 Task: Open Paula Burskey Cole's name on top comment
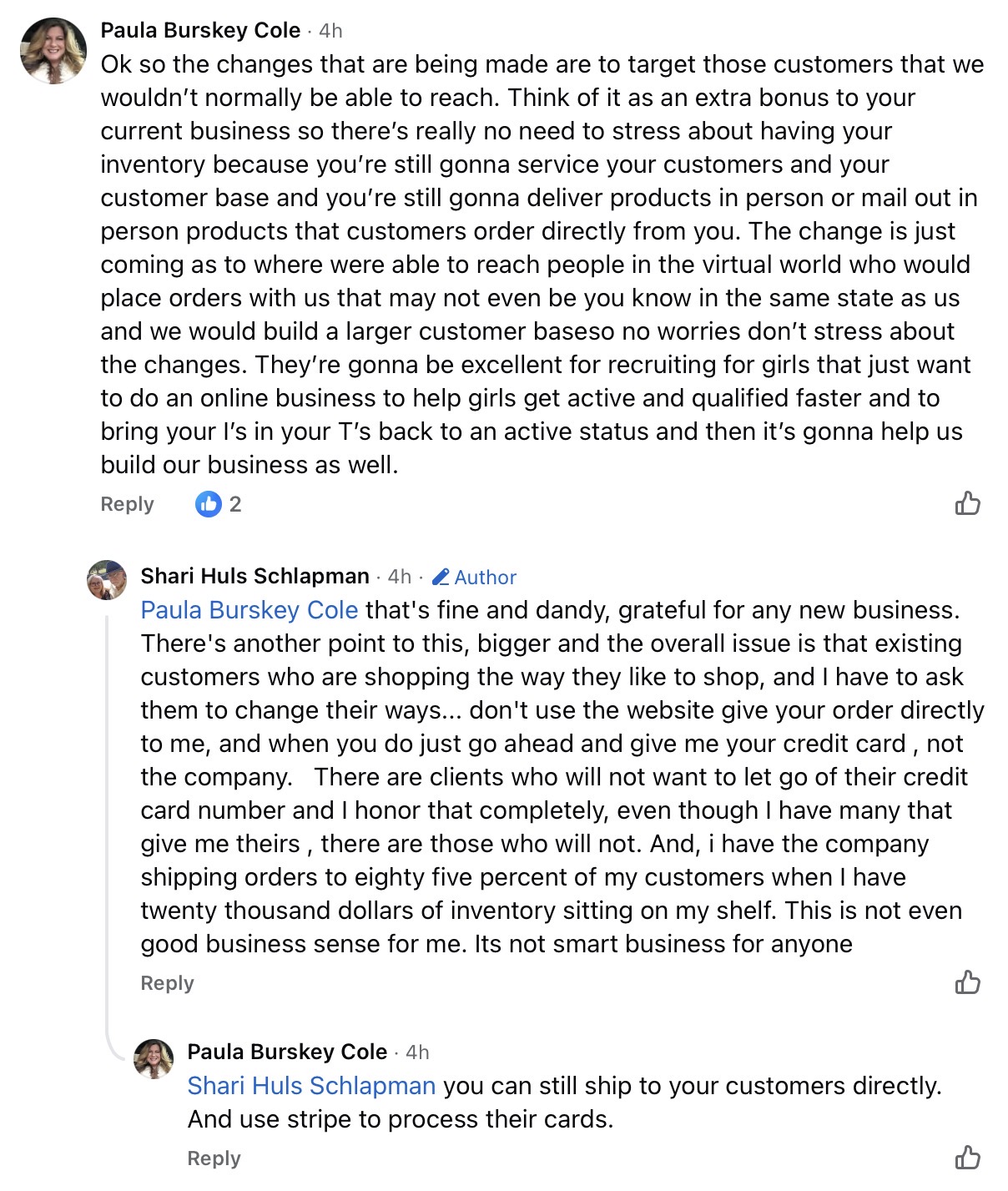coord(200,30)
